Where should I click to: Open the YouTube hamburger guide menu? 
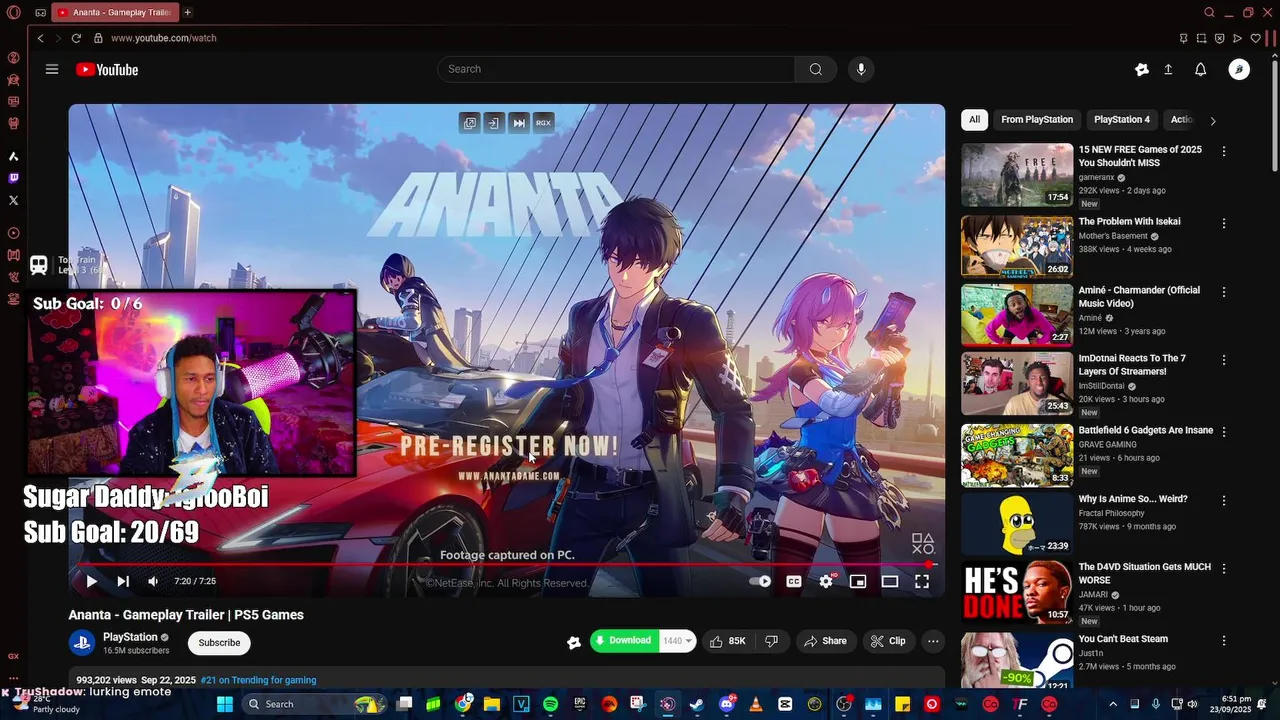click(52, 69)
